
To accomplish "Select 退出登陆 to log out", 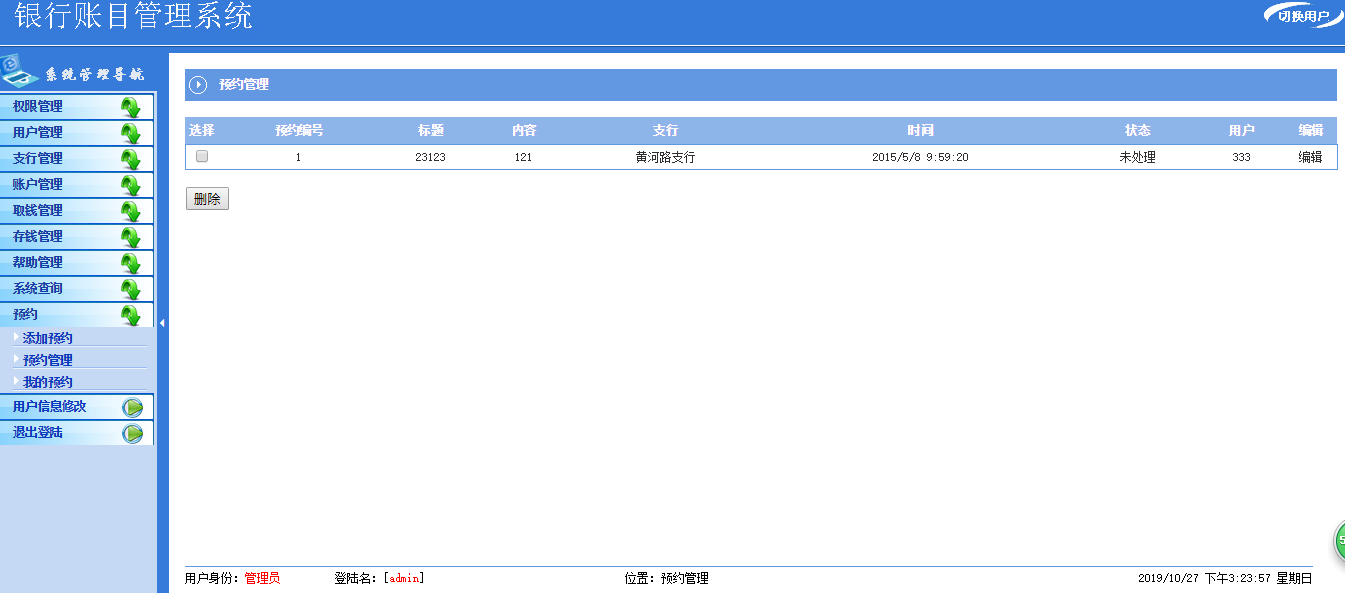I will click(77, 433).
